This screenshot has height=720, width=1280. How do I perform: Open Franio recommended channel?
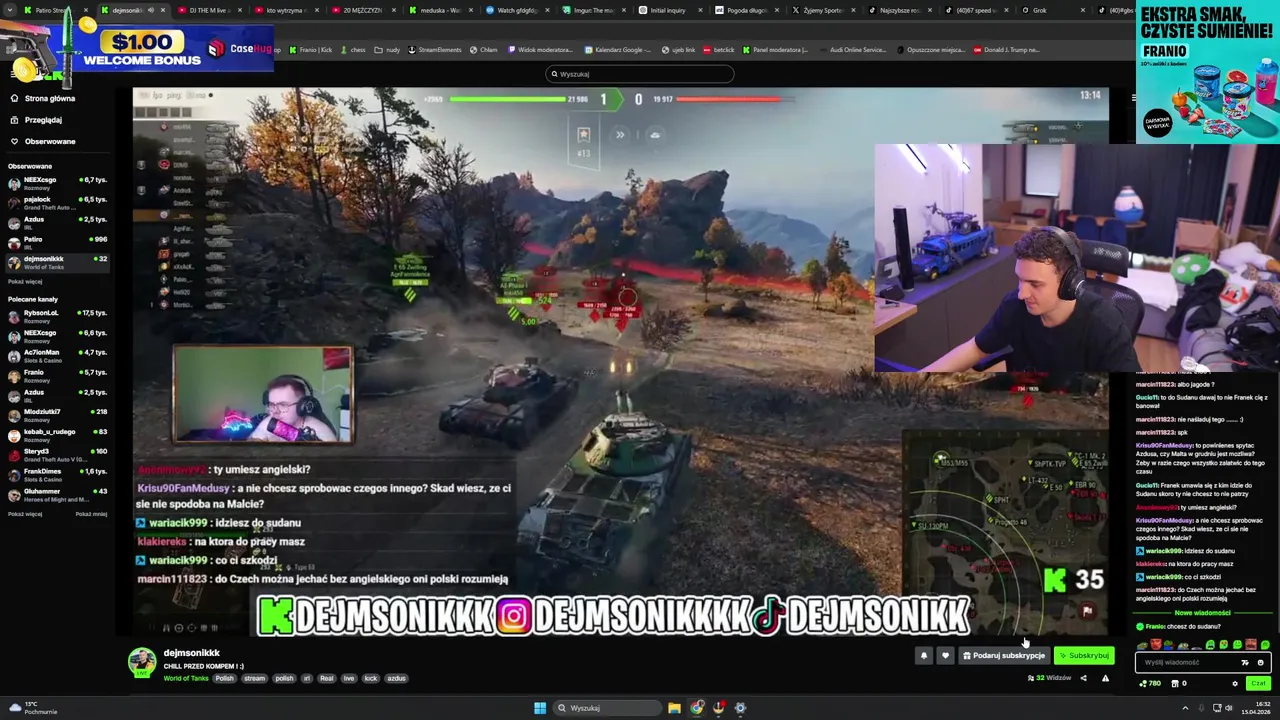point(58,375)
